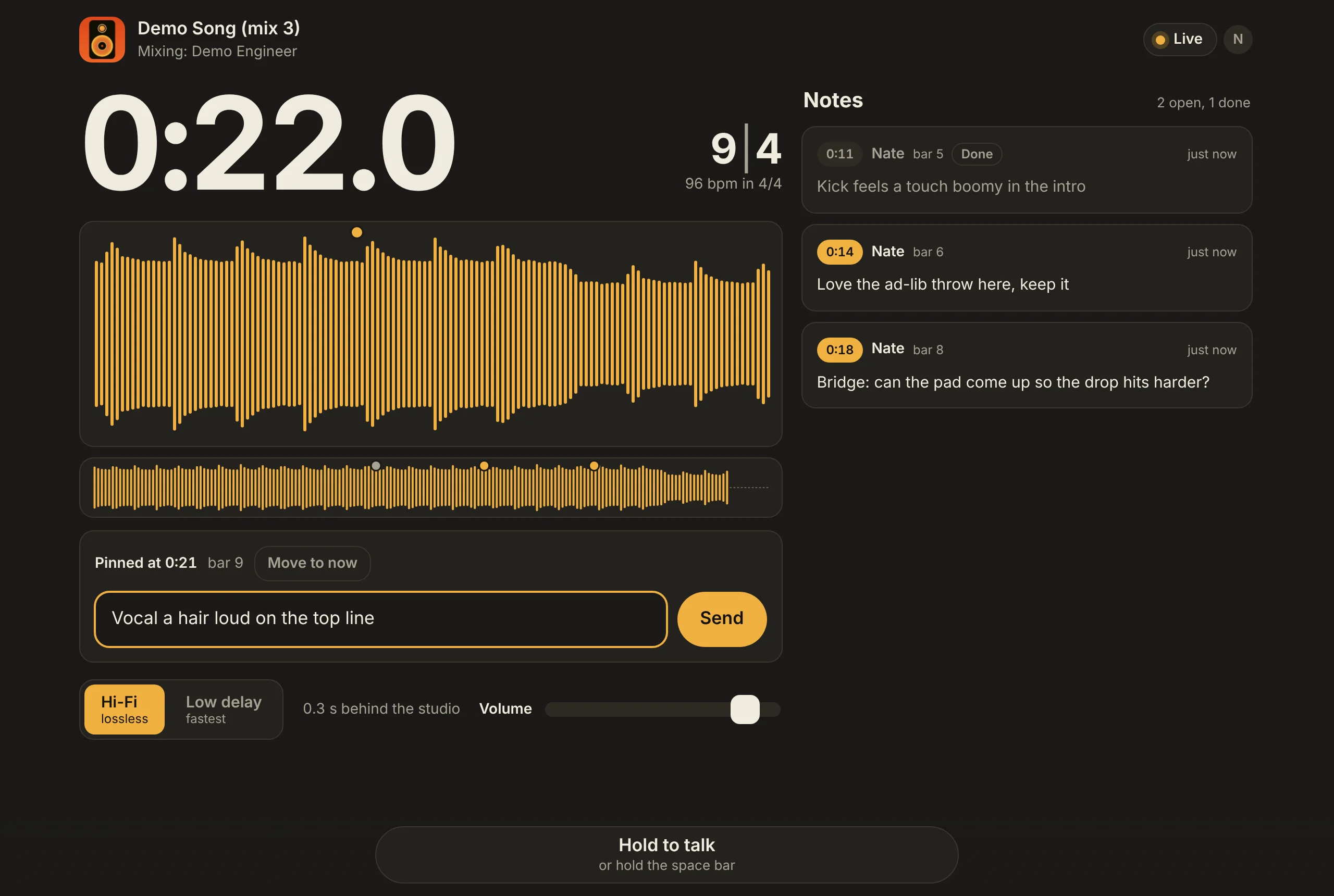Image resolution: width=1334 pixels, height=896 pixels.
Task: Click '96 bpm in 4/4' tempo text
Action: pyautogui.click(x=733, y=183)
